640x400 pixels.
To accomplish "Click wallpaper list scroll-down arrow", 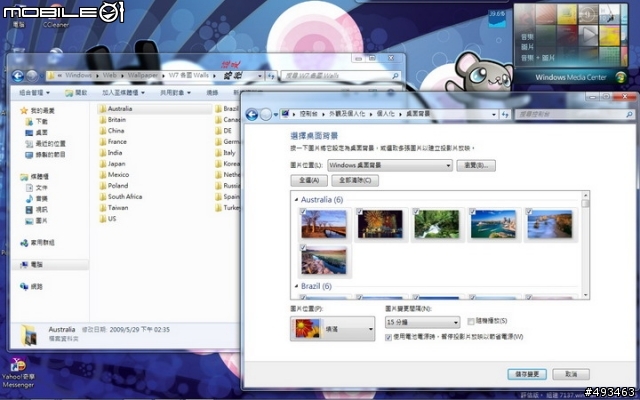I will (x=586, y=295).
